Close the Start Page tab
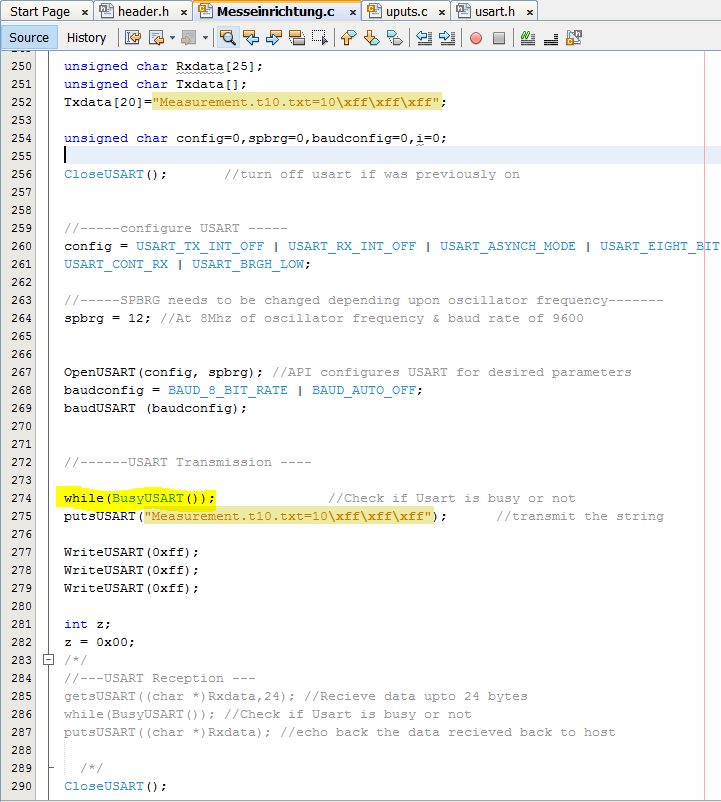The width and height of the screenshot is (721, 802). pos(85,12)
